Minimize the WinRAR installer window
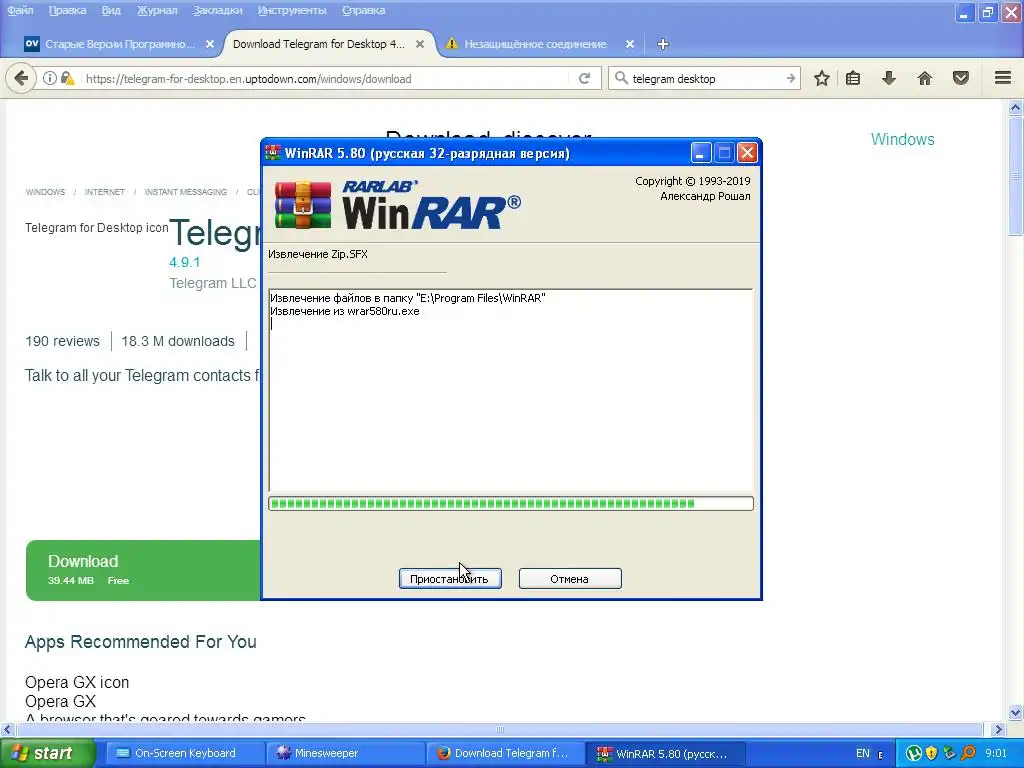The height and width of the screenshot is (768, 1024). (701, 153)
